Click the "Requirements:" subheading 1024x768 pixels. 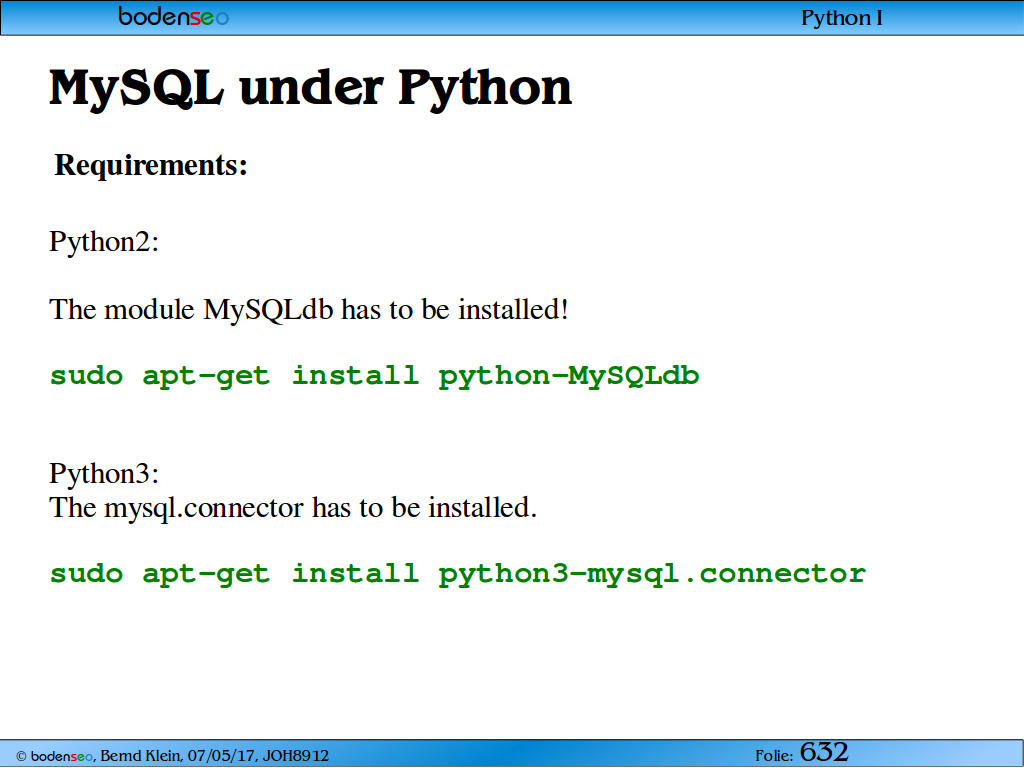[x=151, y=165]
